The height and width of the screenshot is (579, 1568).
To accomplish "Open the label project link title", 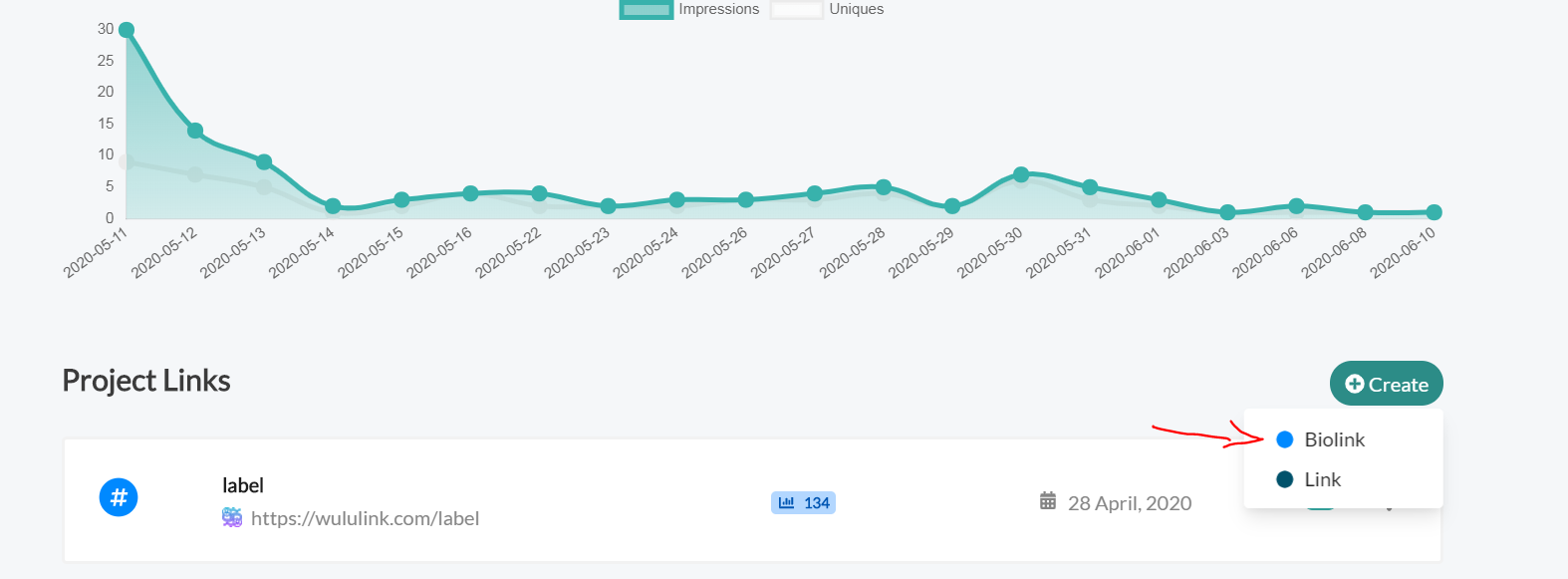I will 243,485.
